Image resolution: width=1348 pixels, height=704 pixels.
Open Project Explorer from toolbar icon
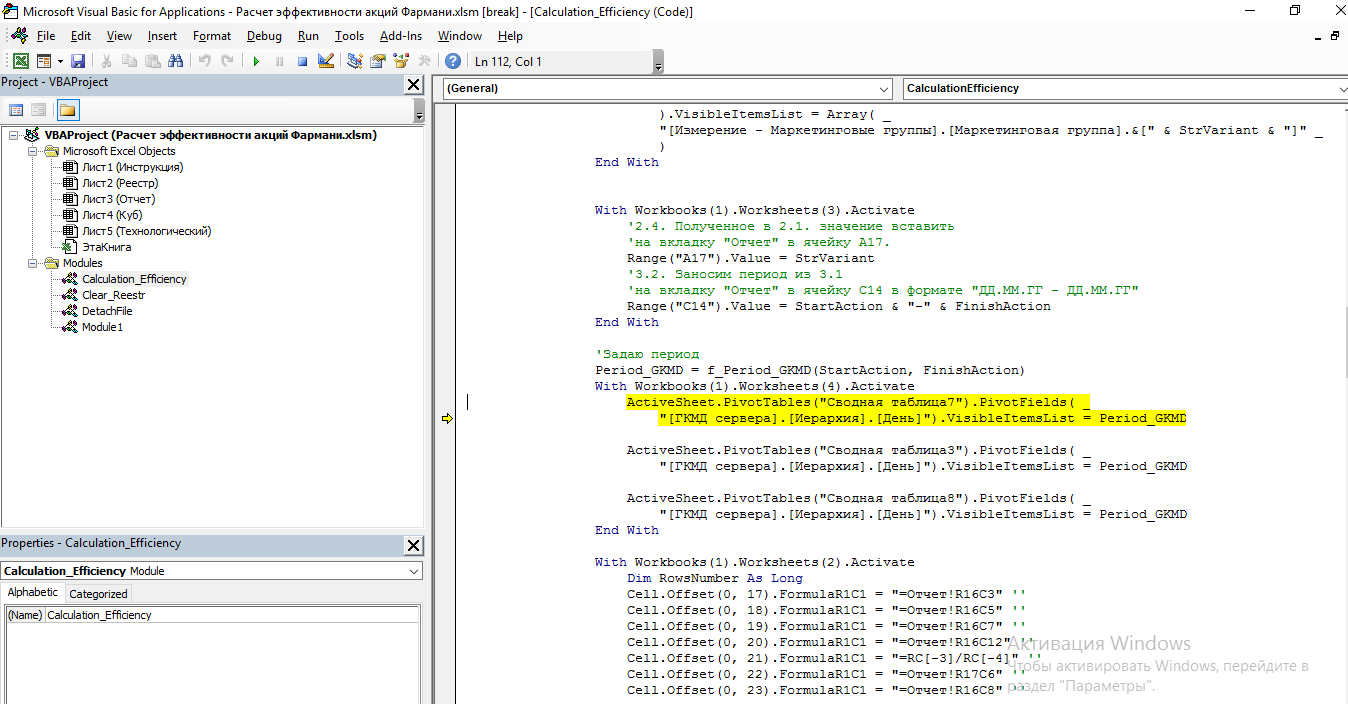(x=355, y=61)
